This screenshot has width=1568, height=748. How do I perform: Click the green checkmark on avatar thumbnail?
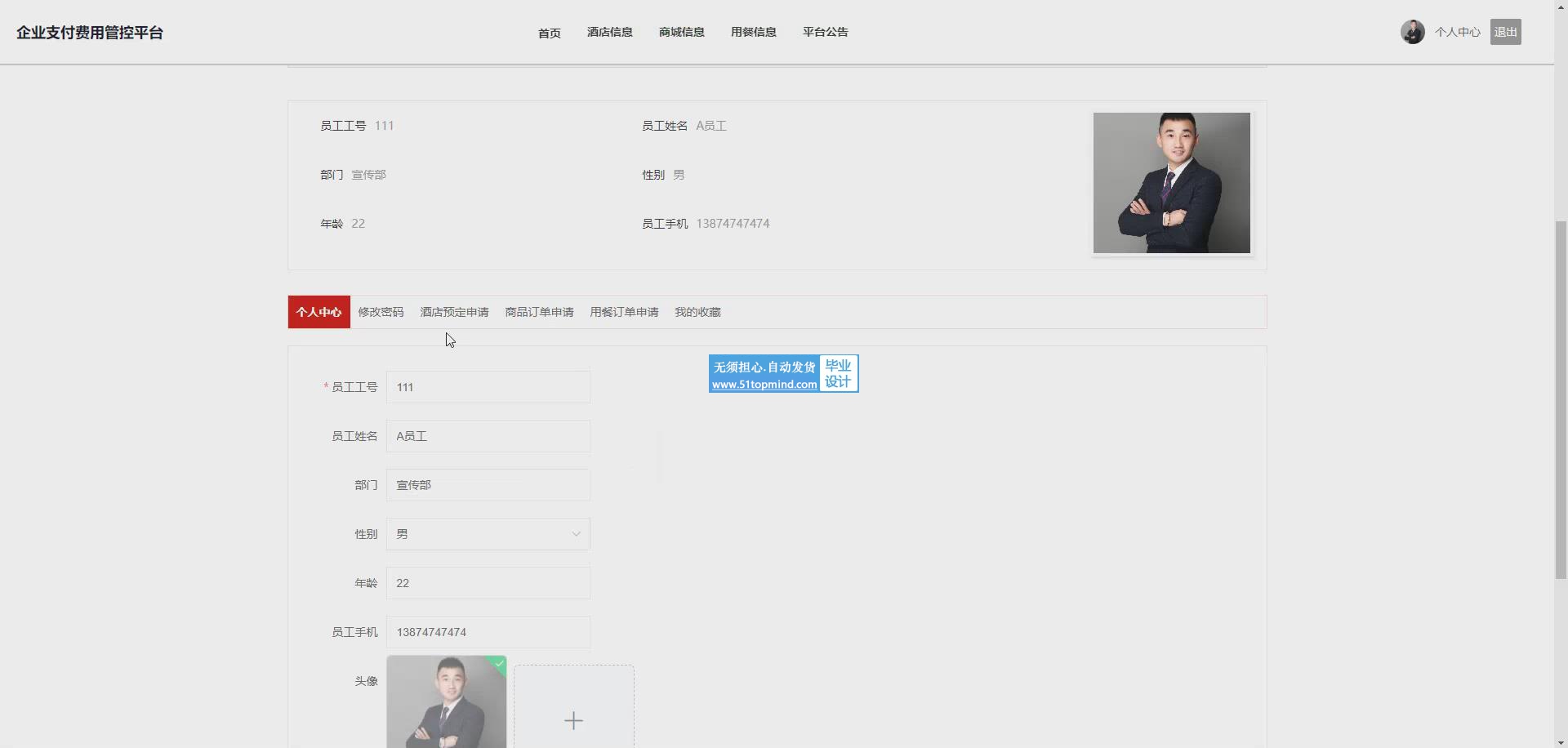click(499, 664)
